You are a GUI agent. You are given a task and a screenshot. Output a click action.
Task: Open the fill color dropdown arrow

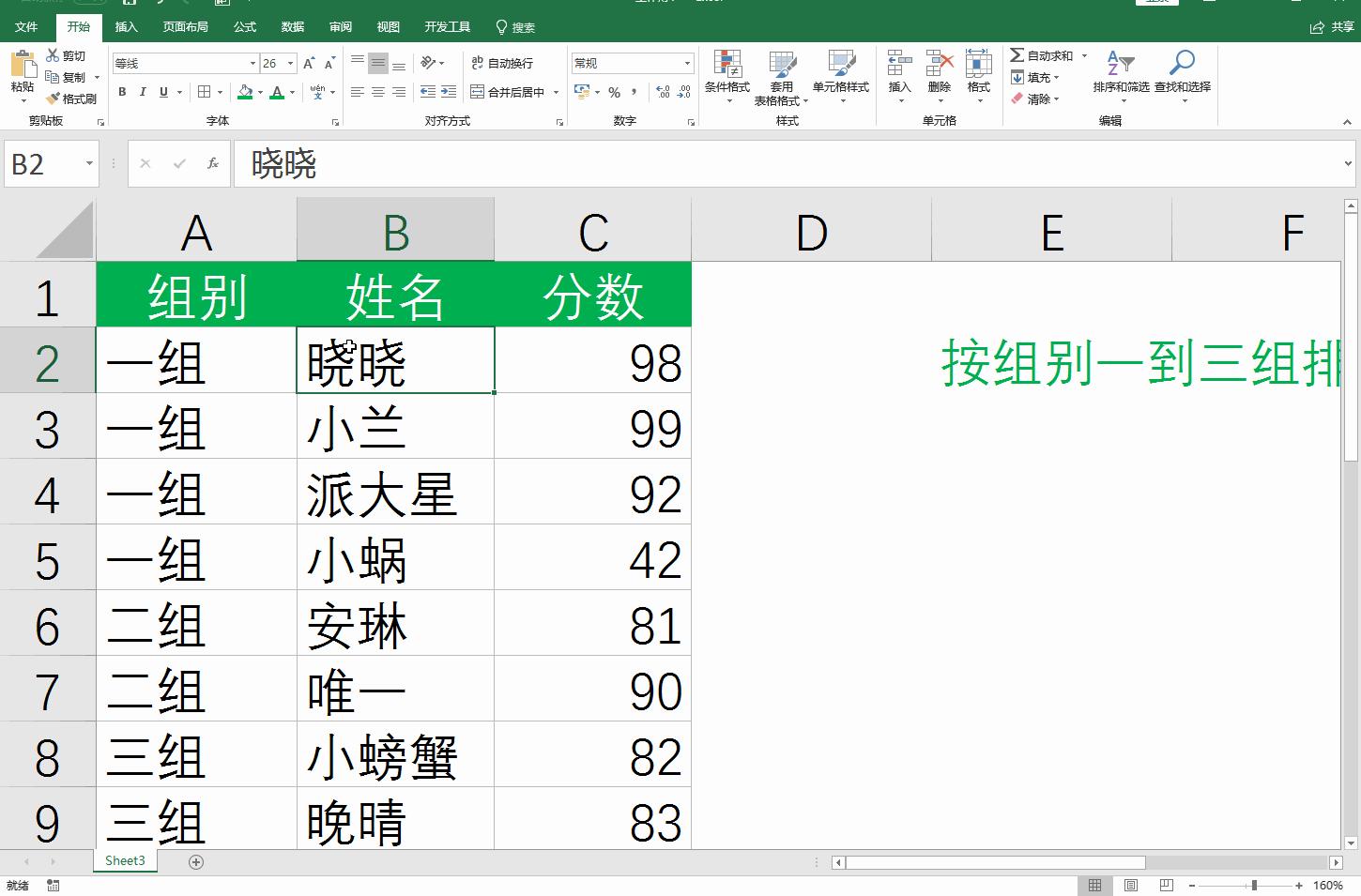point(260,92)
